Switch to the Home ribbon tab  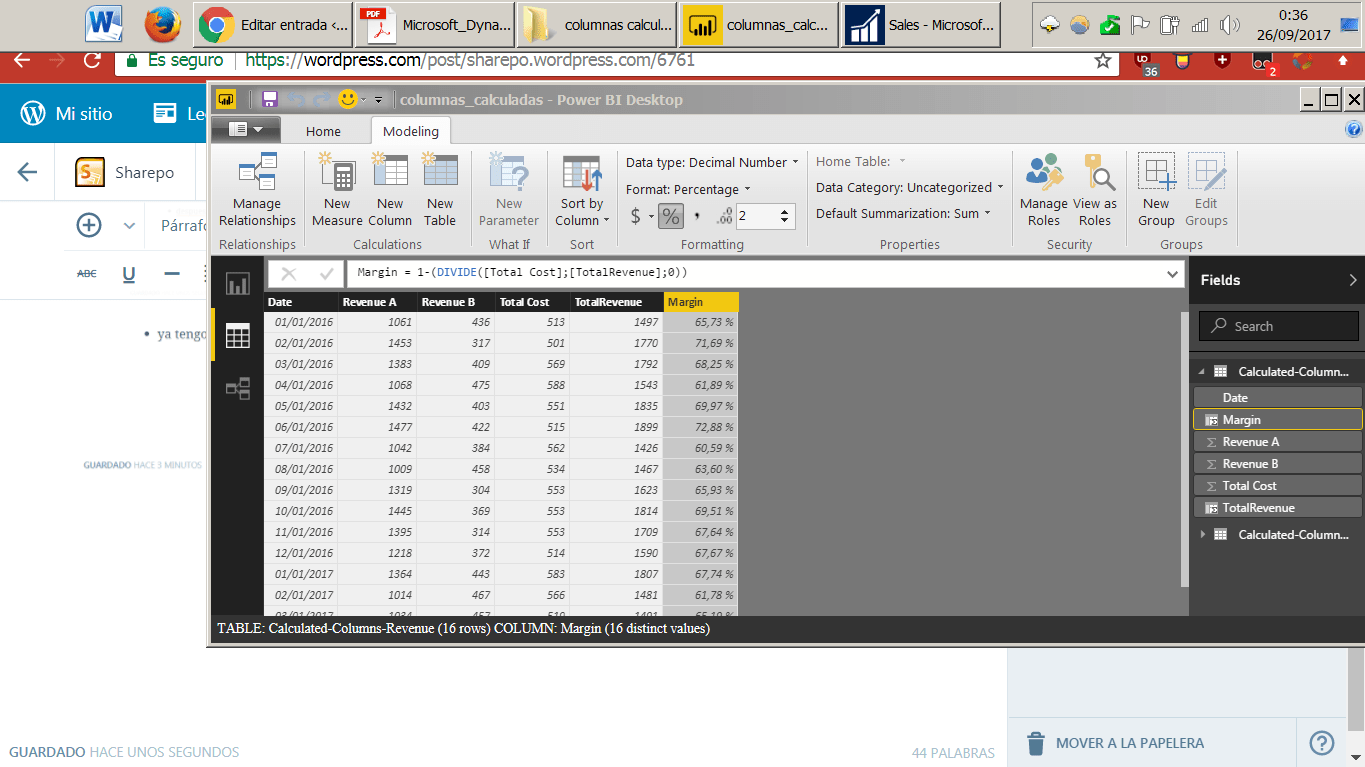tap(323, 131)
